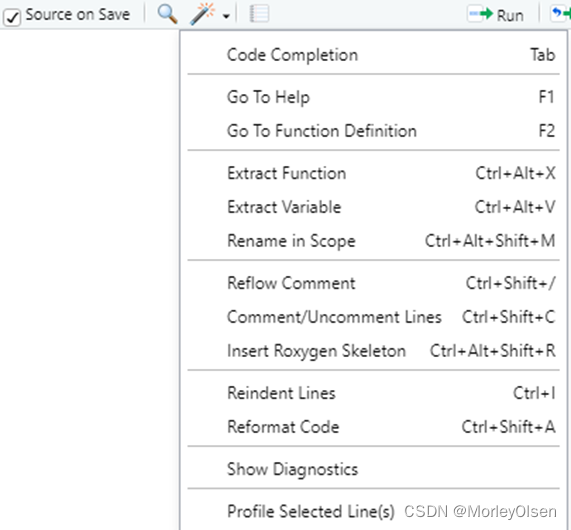This screenshot has width=571, height=530.
Task: Select Code Completion from the menu
Action: [374, 55]
